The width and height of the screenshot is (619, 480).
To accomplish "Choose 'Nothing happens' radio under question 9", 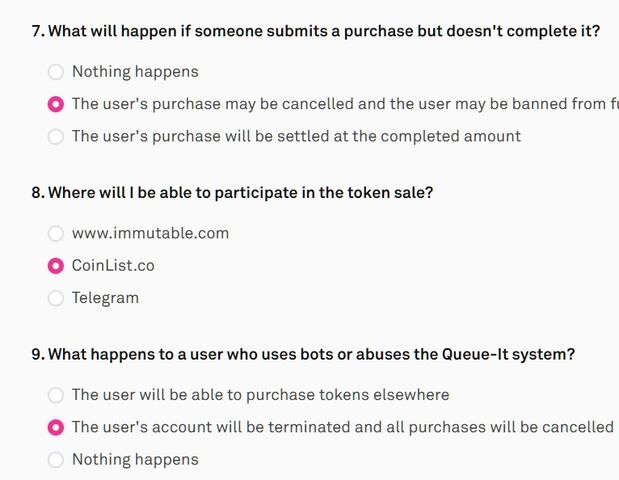I will (x=56, y=459).
